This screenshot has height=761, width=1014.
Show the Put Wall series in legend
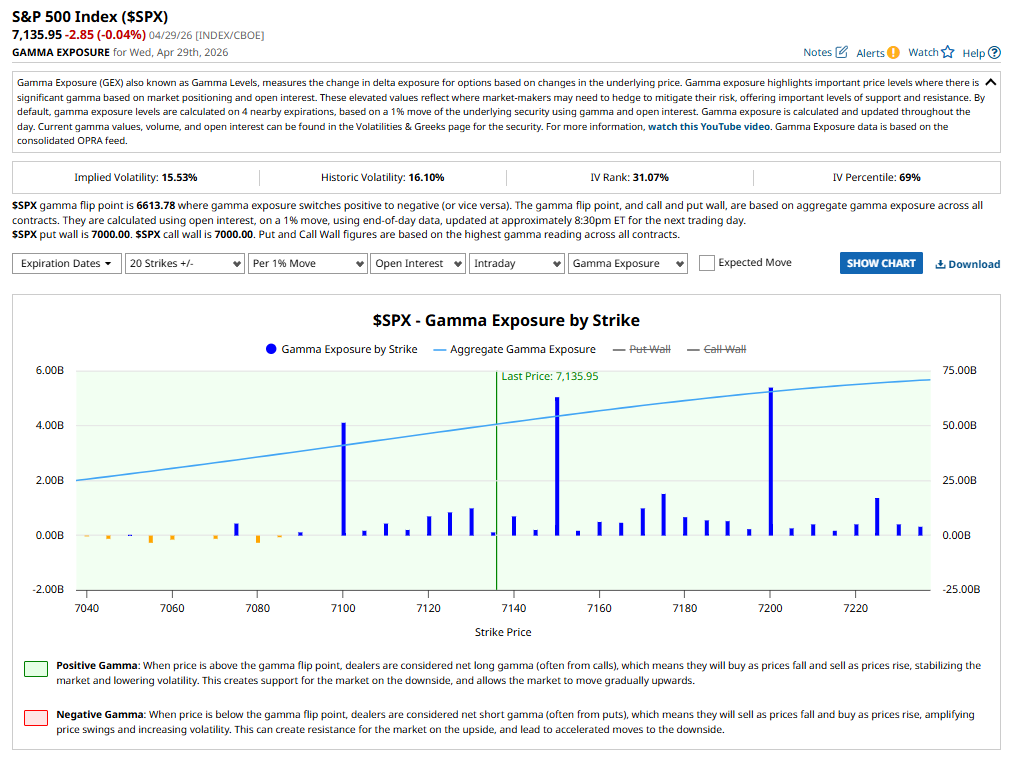[x=649, y=349]
